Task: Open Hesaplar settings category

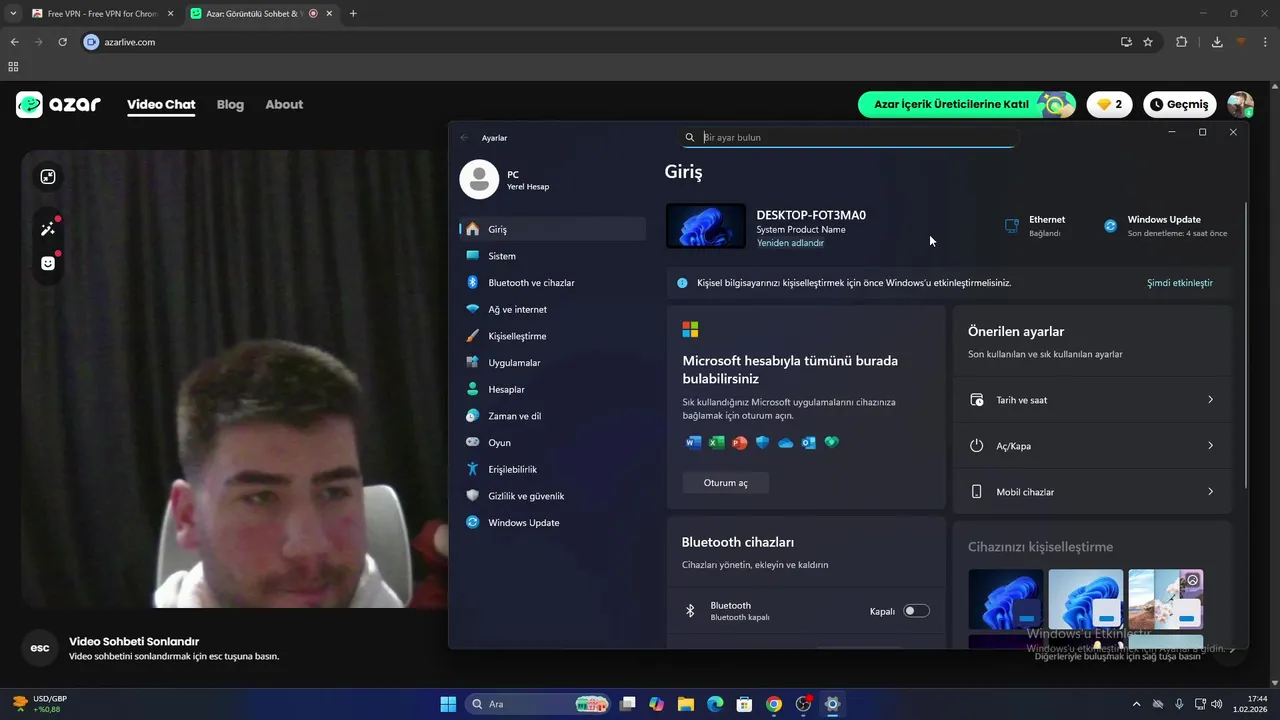Action: tap(552, 389)
